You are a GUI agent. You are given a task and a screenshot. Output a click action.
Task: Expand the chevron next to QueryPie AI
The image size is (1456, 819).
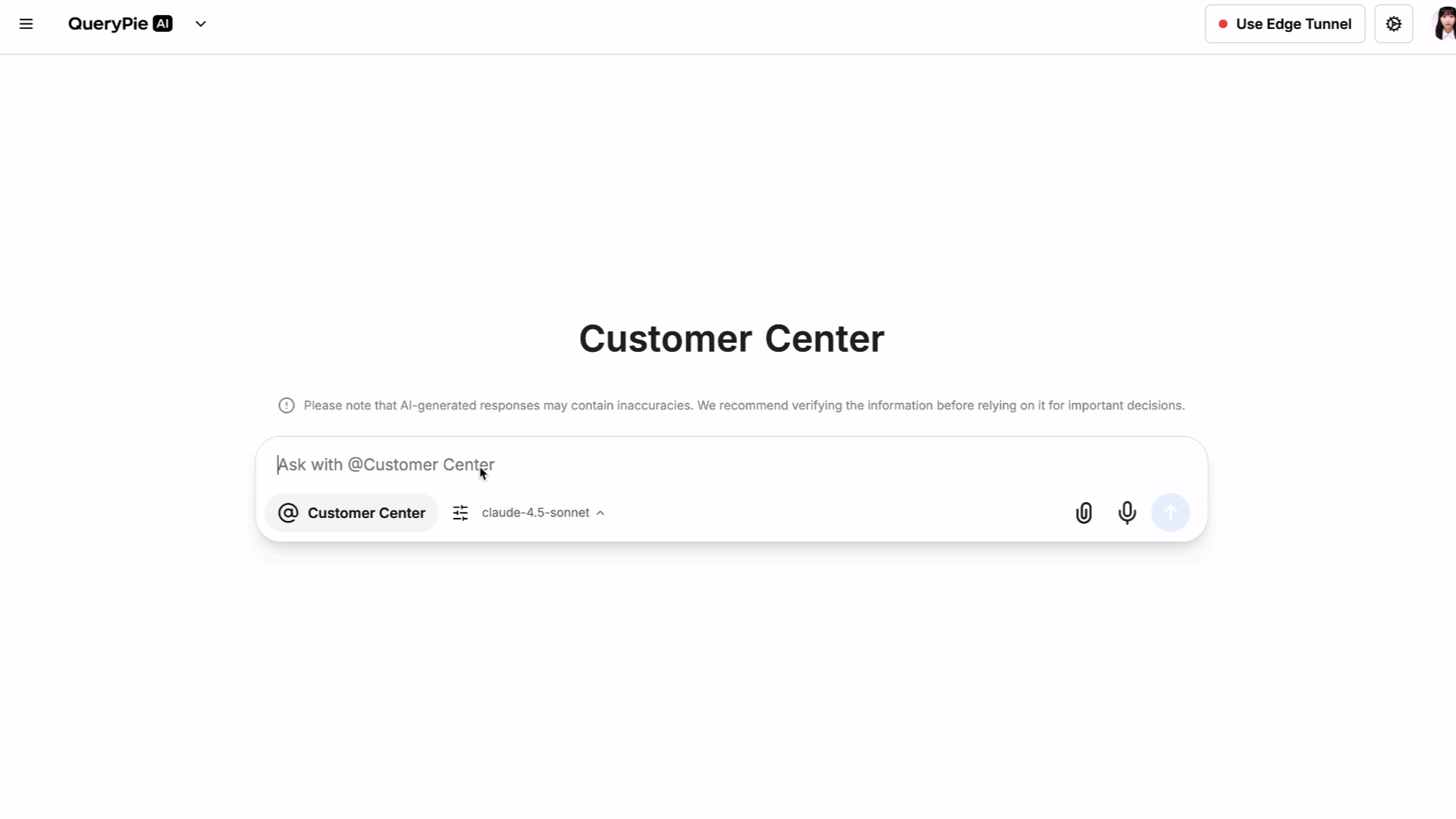[201, 24]
